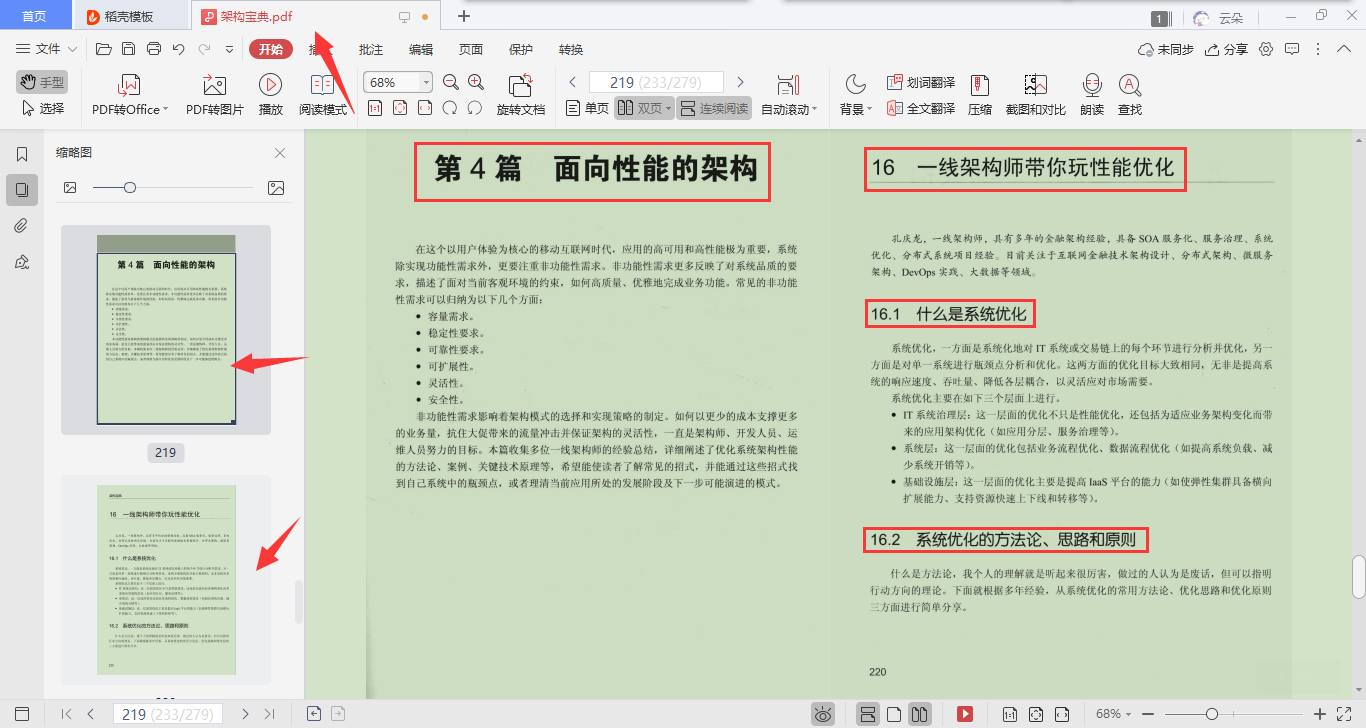The width and height of the screenshot is (1366, 728).
Task: Collapse the ribbon with the up chevron
Action: coord(1343,49)
